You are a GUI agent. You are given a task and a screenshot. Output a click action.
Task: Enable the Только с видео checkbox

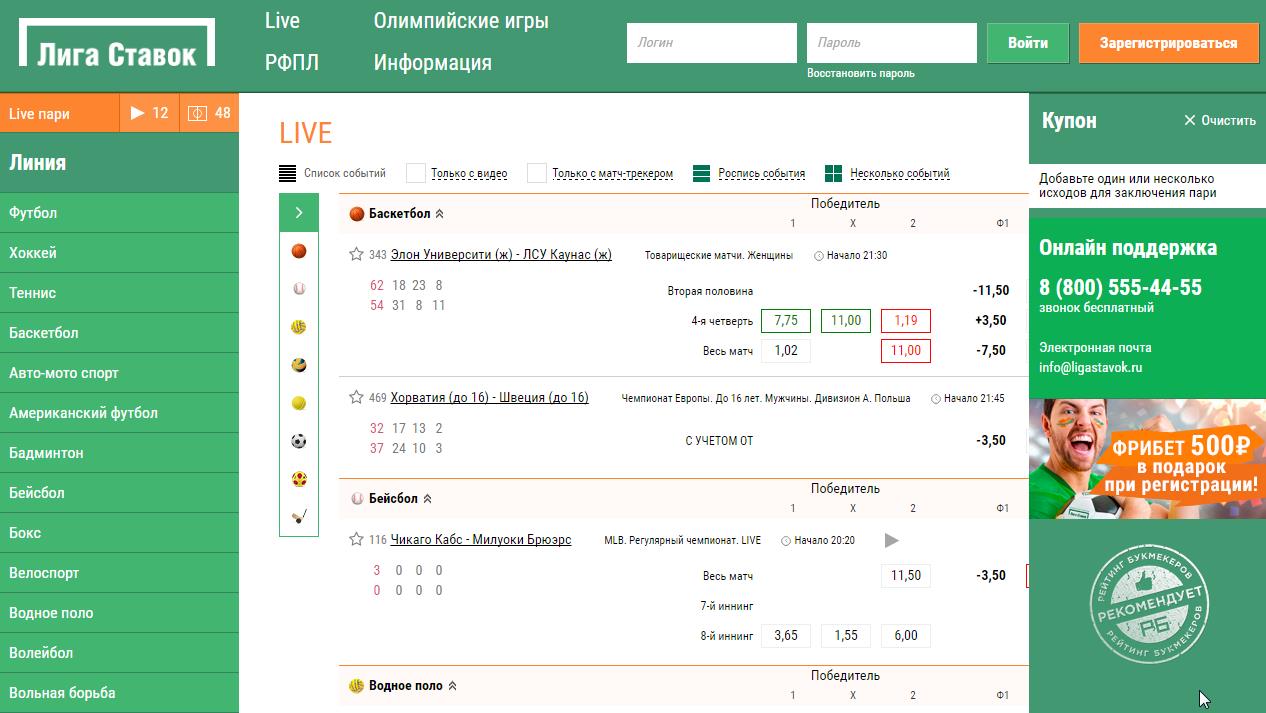click(416, 173)
